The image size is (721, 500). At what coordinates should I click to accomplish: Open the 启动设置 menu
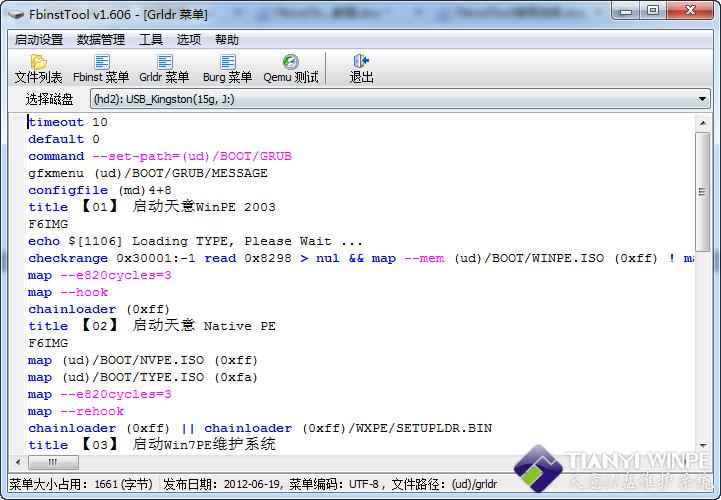[39, 40]
